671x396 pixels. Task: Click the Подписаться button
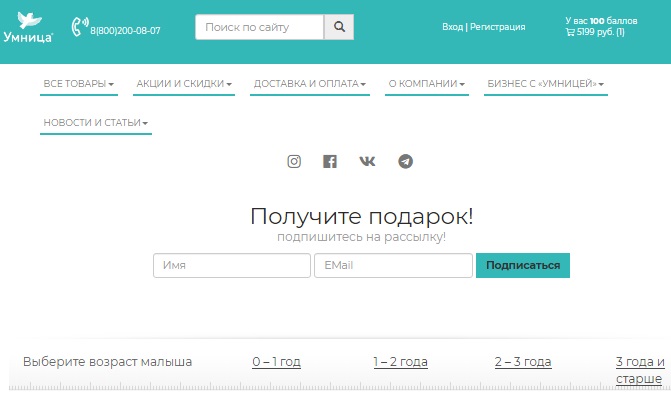(523, 265)
